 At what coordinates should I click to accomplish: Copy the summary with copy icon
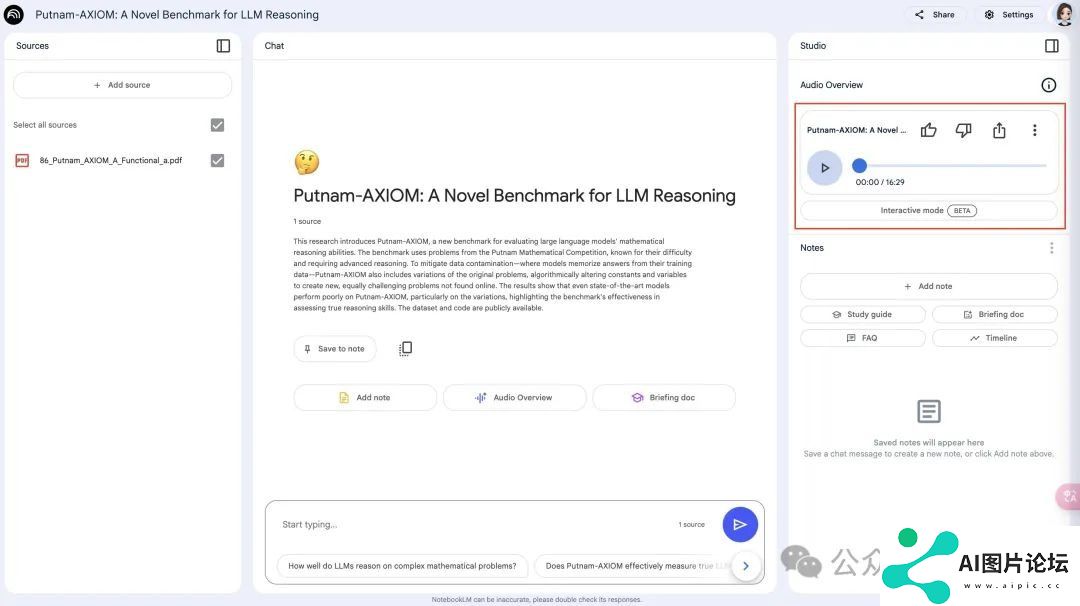[x=406, y=348]
